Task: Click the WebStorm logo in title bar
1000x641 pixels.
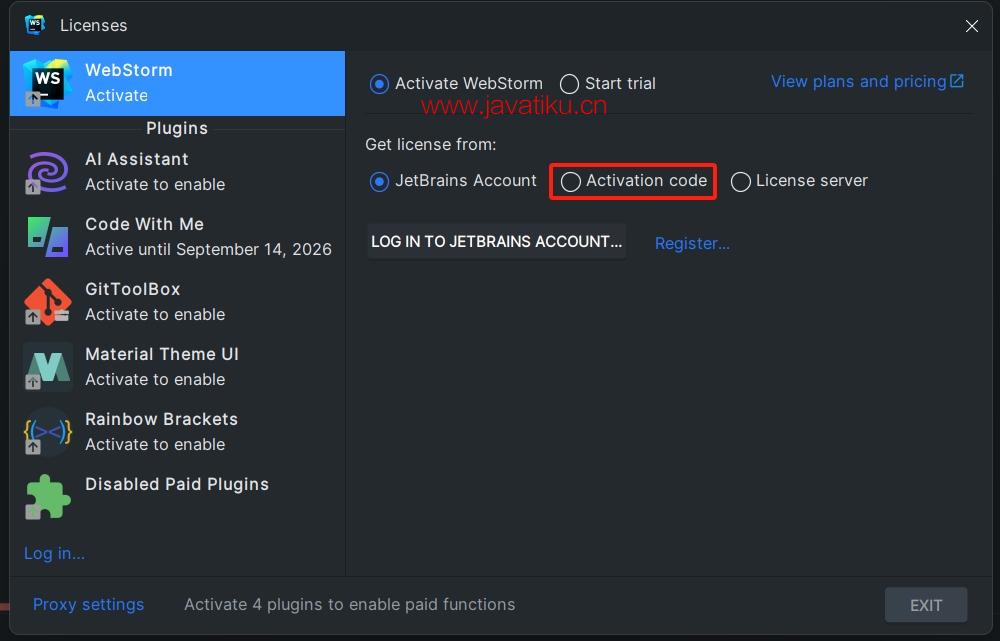Action: point(35,25)
